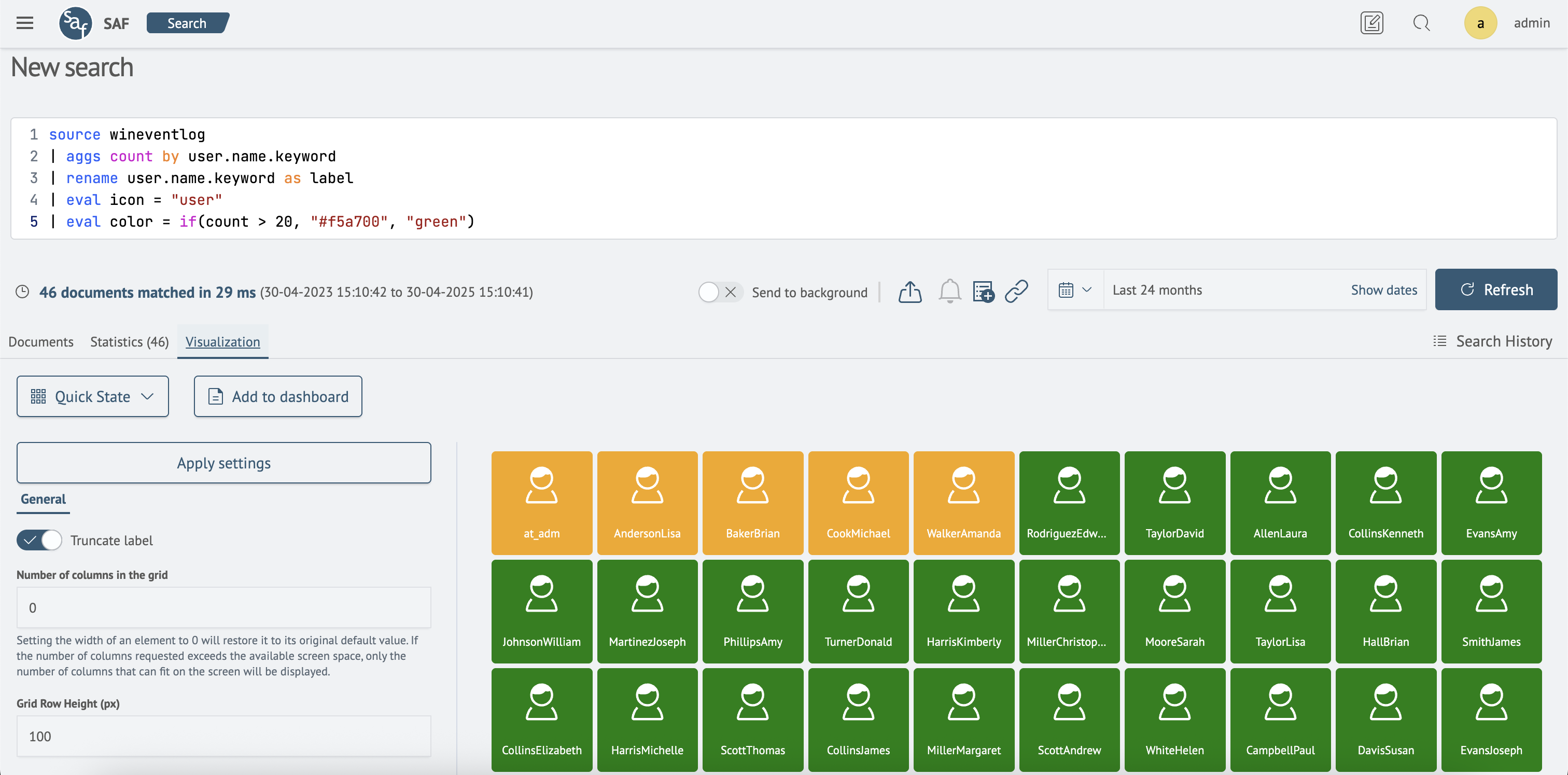This screenshot has height=775, width=1568.
Task: Open Search History link
Action: tap(1504, 341)
